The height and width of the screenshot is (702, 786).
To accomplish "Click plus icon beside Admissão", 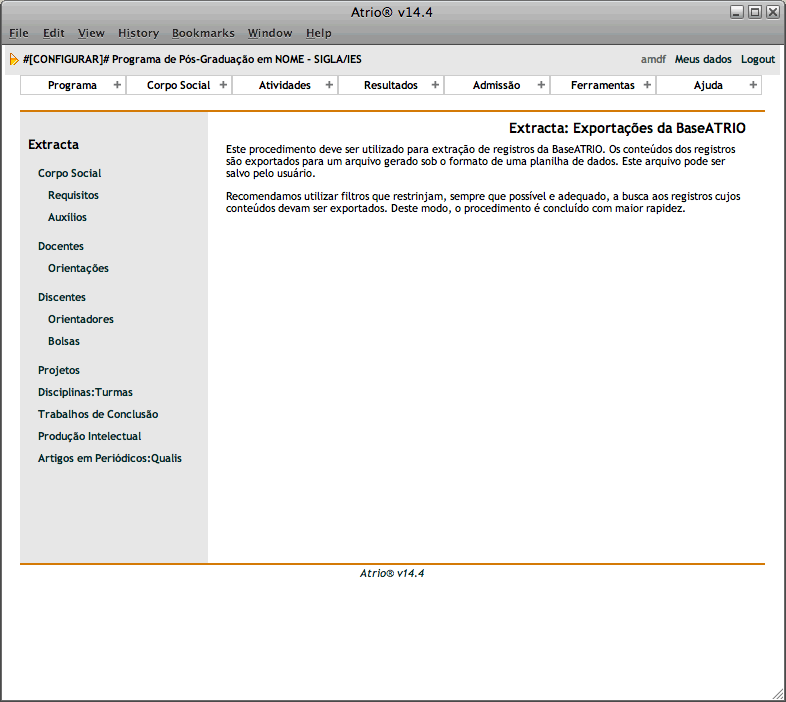I will click(x=541, y=85).
